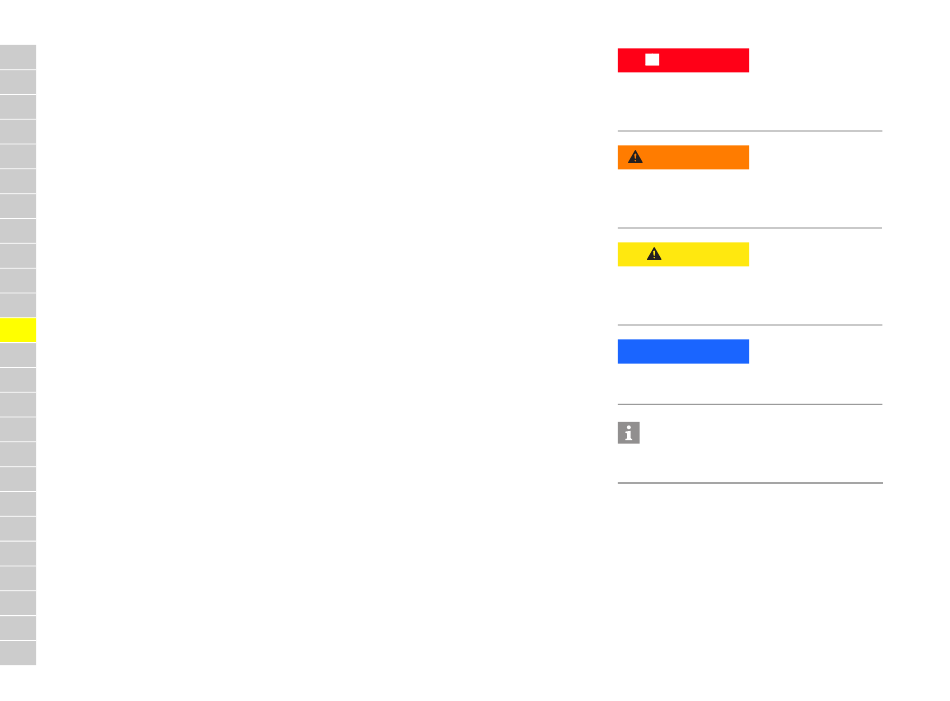Click the divider line beneath the blue banner section
The width and height of the screenshot is (950, 701).
click(750, 404)
